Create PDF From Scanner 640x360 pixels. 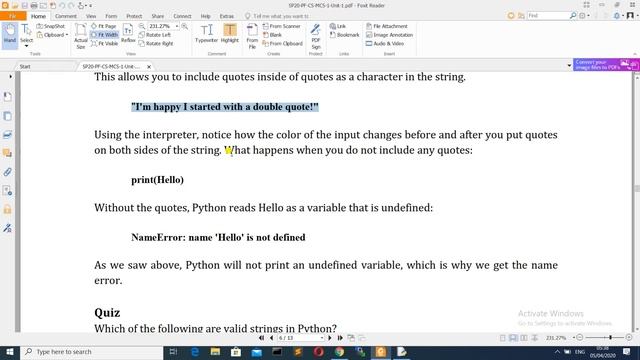[x=282, y=26]
